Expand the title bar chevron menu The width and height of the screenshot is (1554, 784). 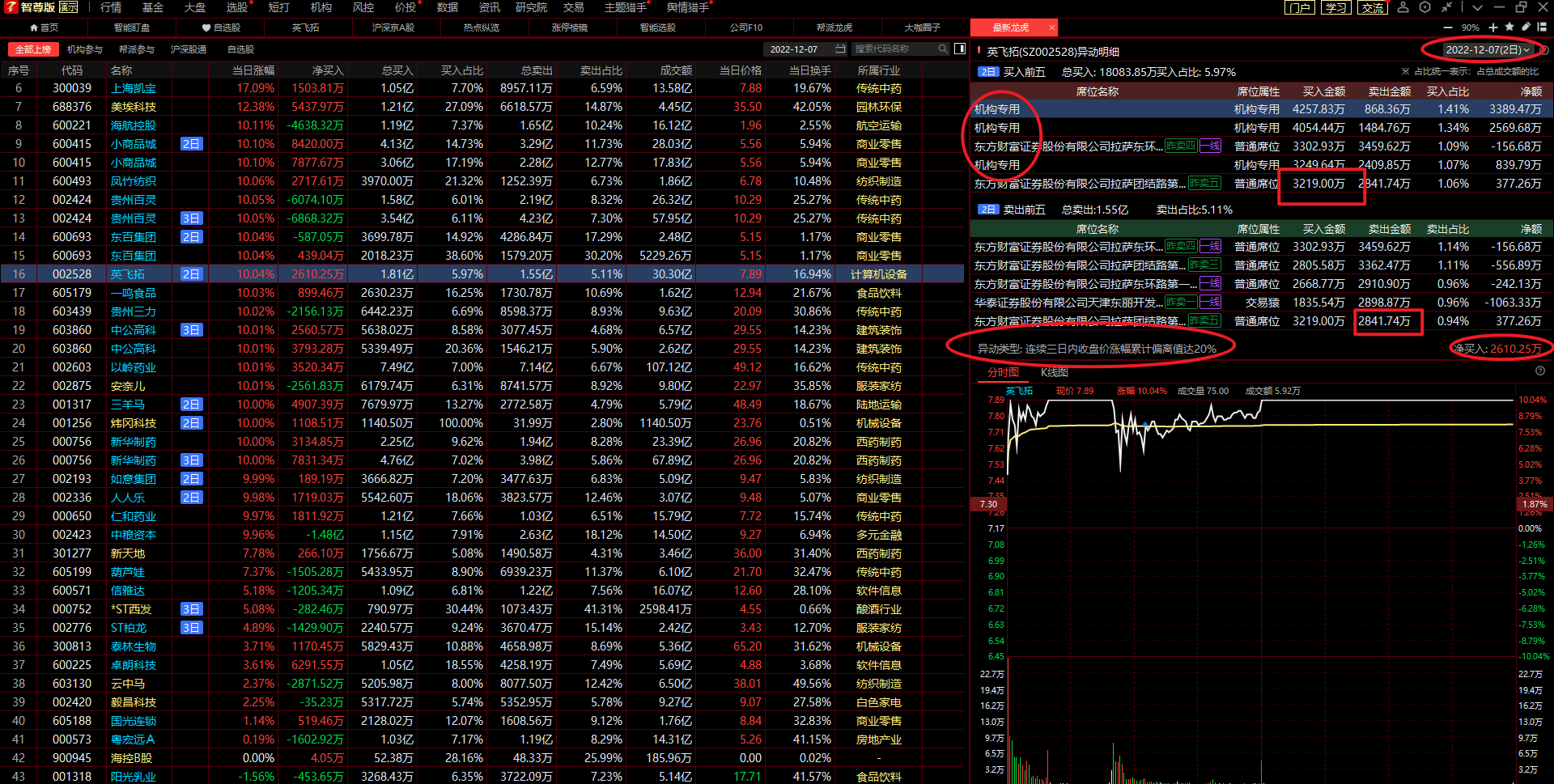pos(1477,7)
